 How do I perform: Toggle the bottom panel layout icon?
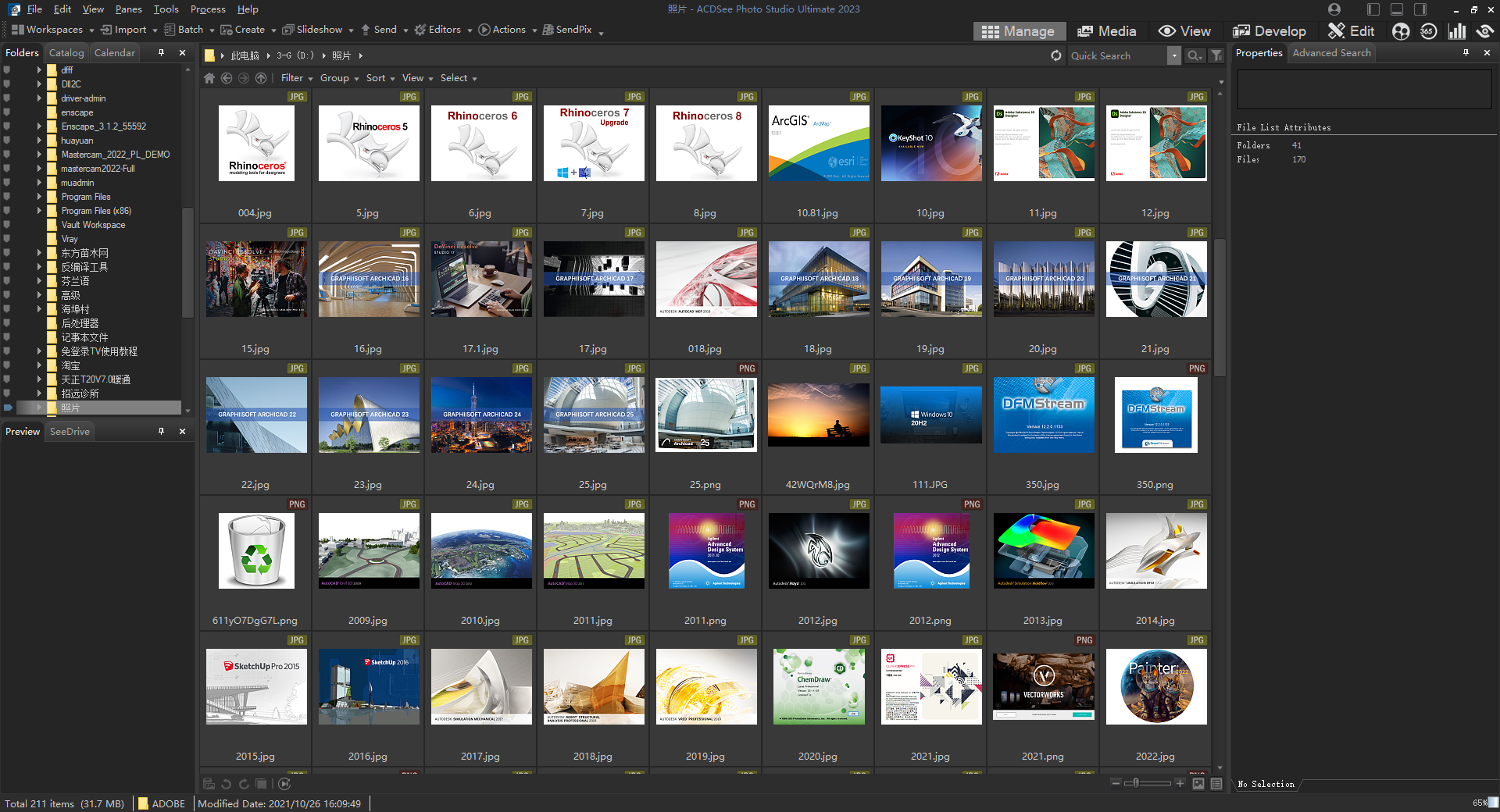(1397, 9)
